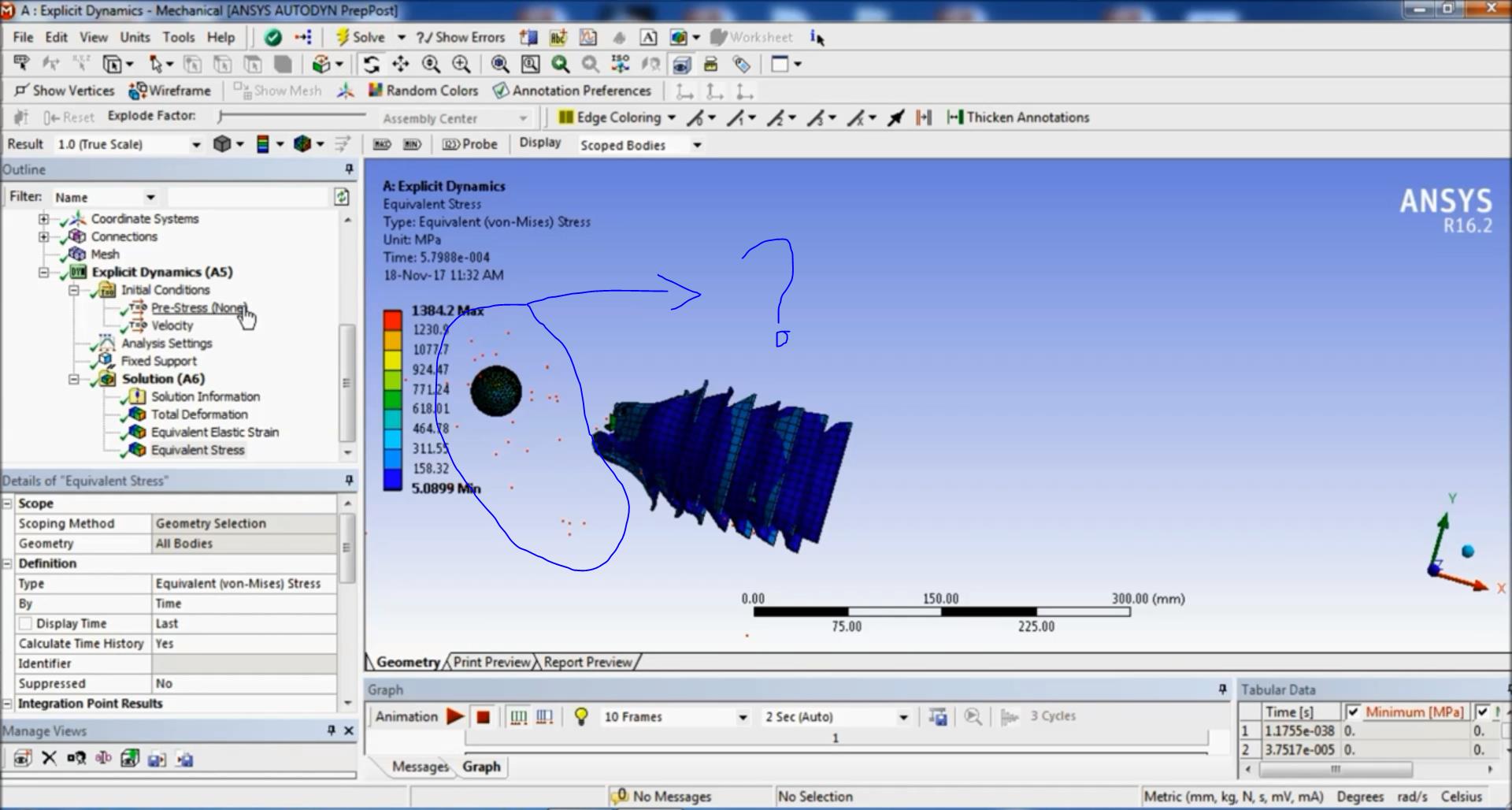
Task: Click the Minimum label tag icon
Action: [412, 144]
